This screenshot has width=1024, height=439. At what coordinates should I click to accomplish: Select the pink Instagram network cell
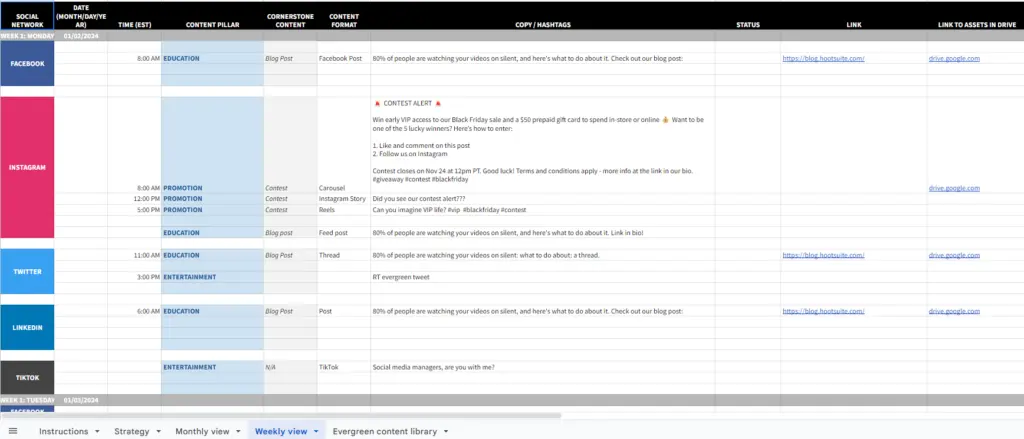pos(27,167)
